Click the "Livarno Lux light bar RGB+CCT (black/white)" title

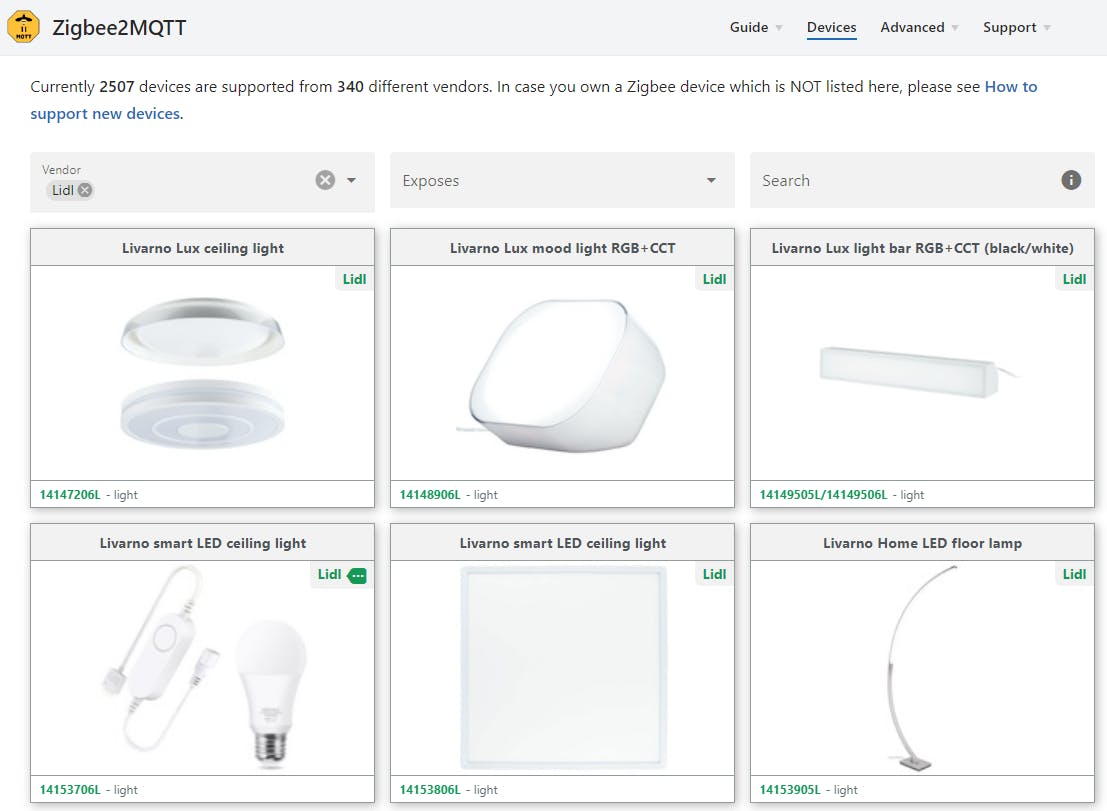[922, 248]
